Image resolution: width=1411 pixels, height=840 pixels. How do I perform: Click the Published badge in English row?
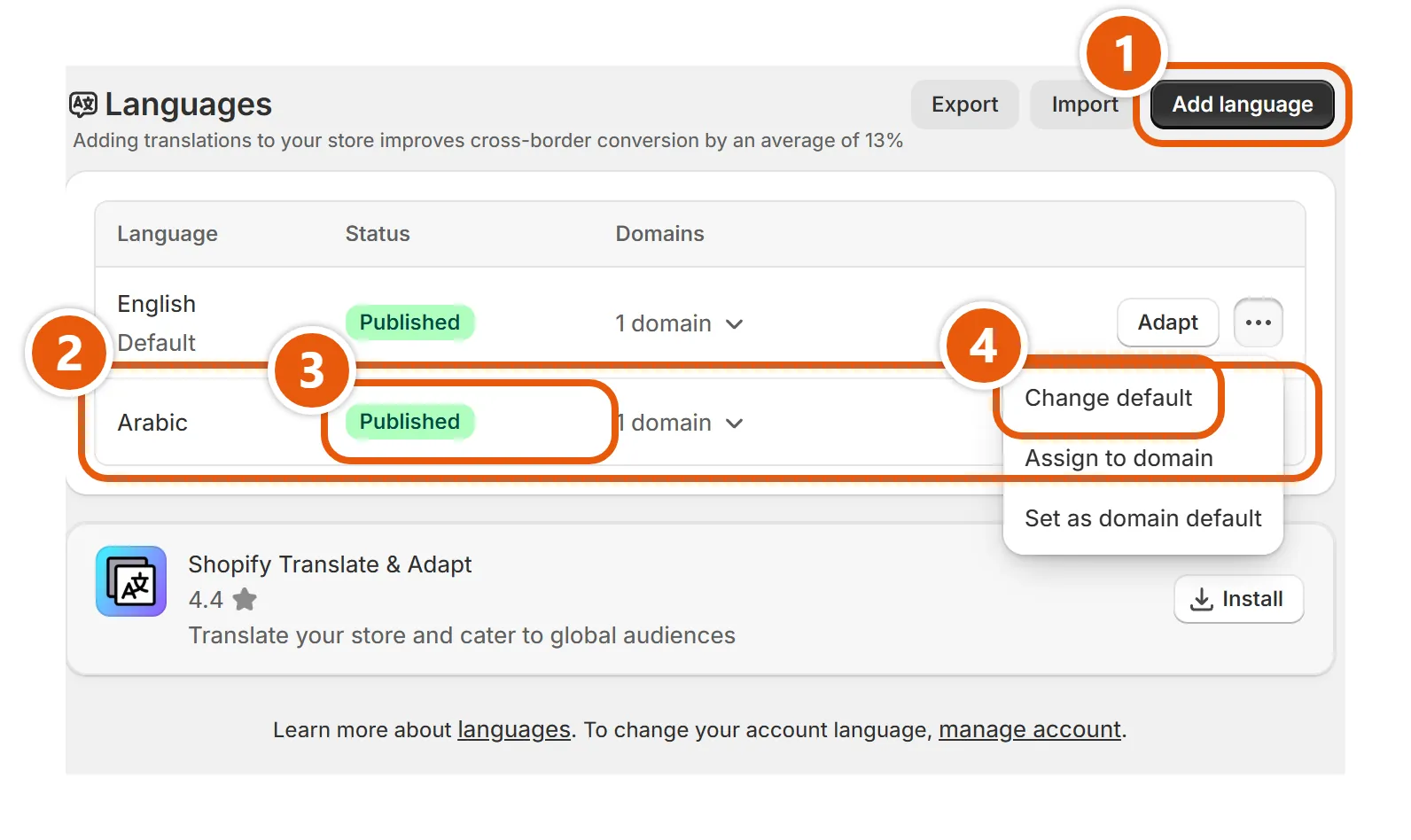(409, 323)
